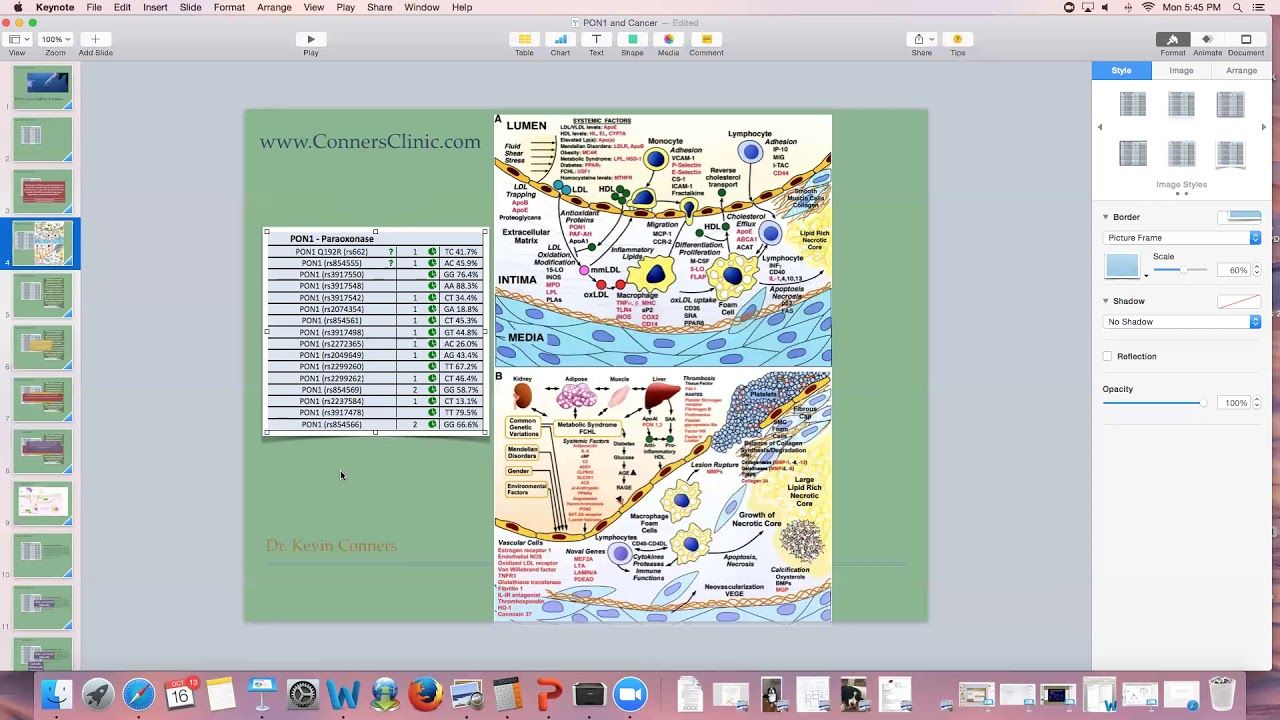Viewport: 1280px width, 720px height.
Task: Select slide 9 thumbnail in navigator
Action: pos(43,501)
